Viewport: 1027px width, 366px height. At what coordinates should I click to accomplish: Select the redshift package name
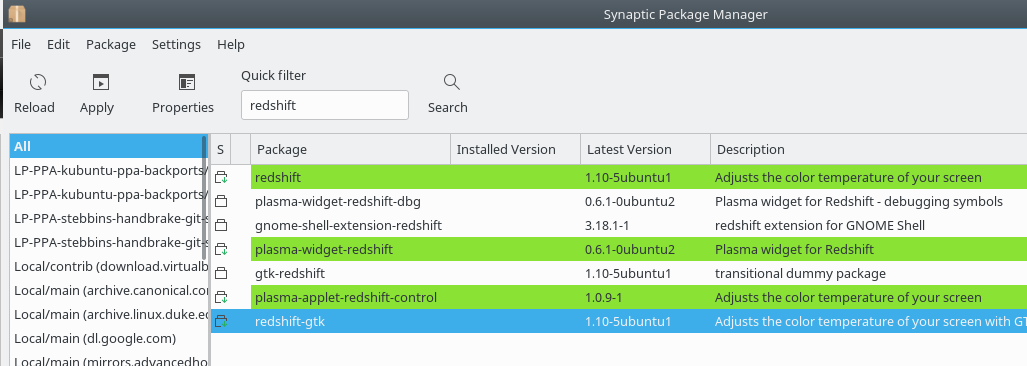278,177
